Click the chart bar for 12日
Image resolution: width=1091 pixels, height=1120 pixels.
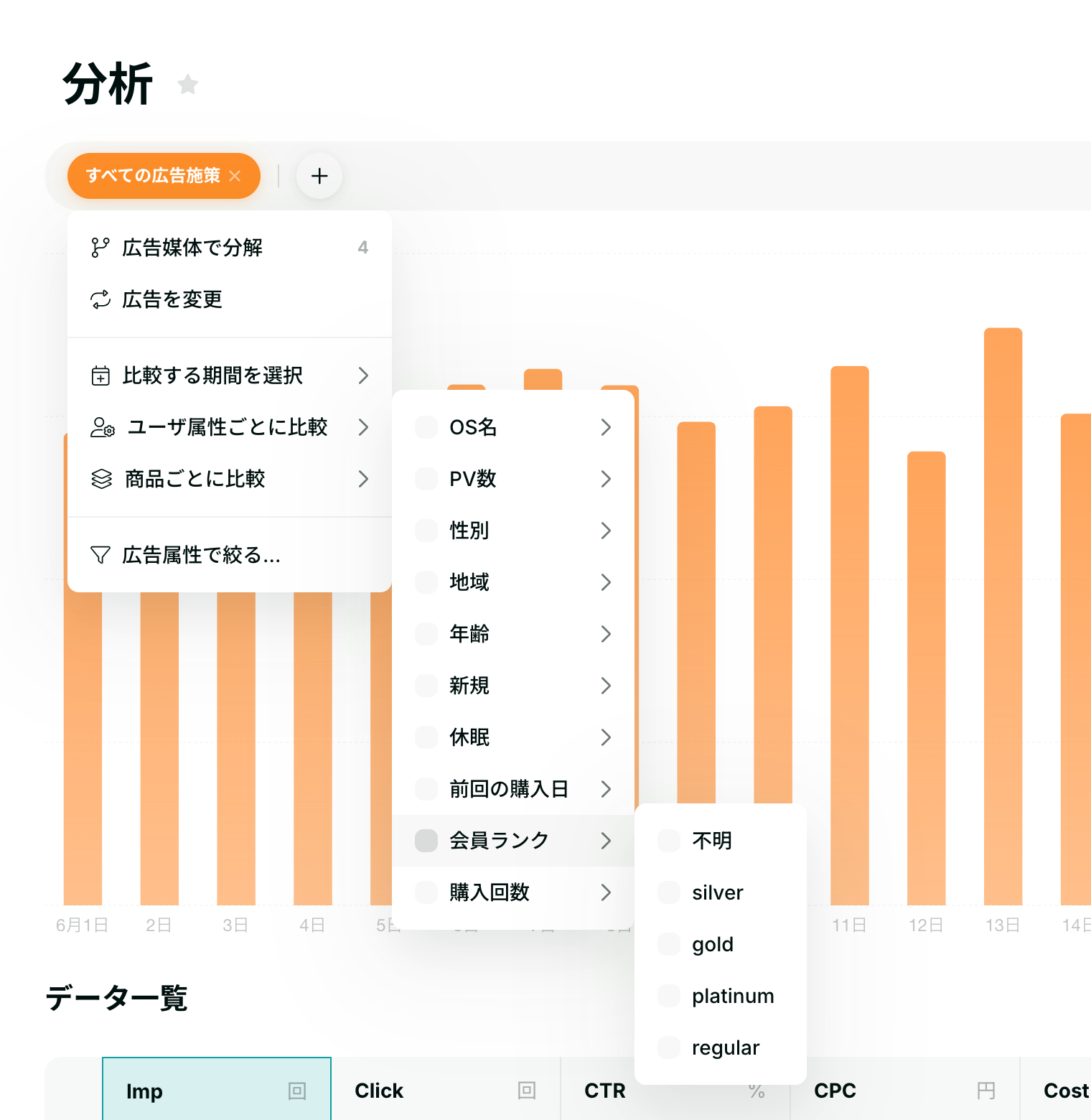tap(927, 678)
